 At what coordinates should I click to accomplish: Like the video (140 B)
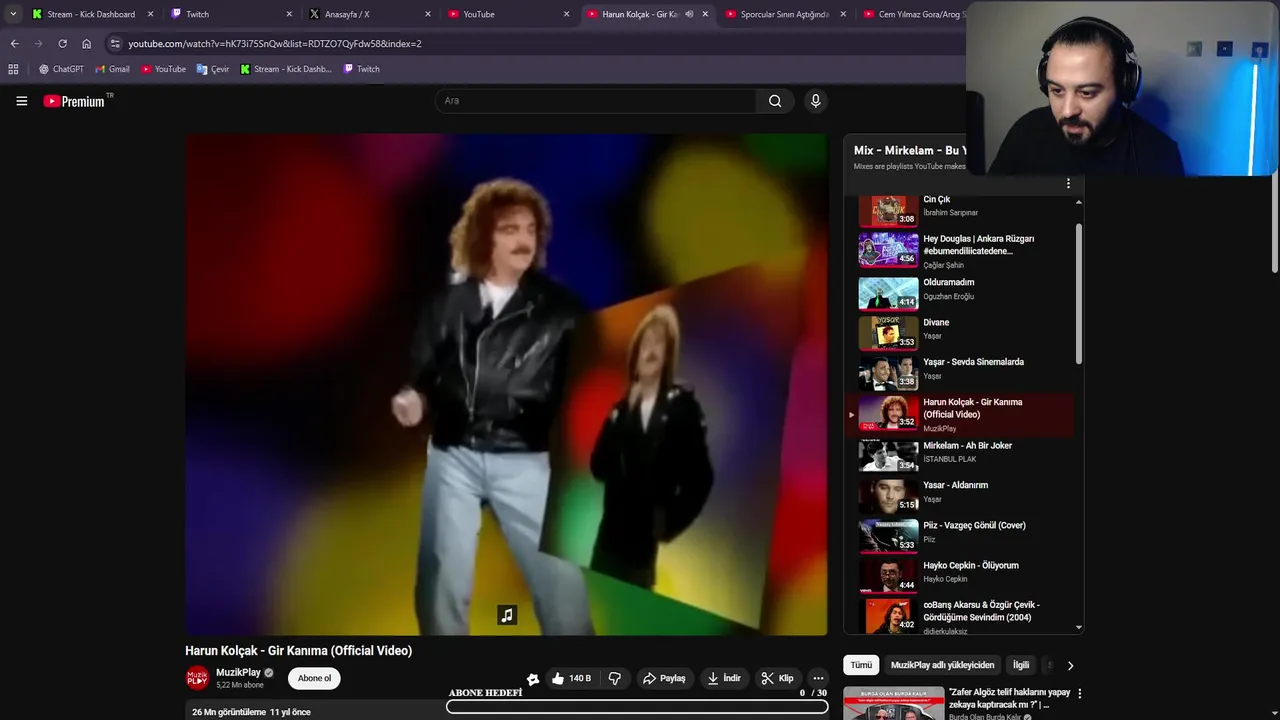pyautogui.click(x=571, y=678)
